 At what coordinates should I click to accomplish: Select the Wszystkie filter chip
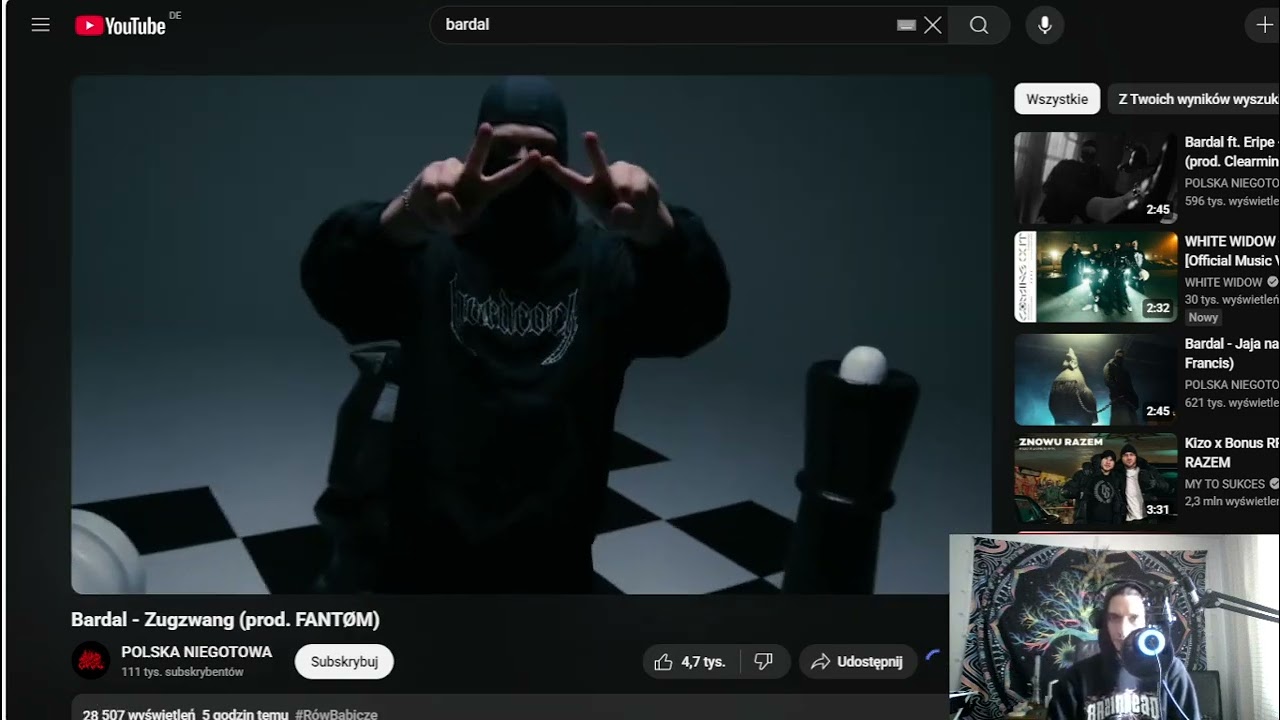click(1057, 99)
